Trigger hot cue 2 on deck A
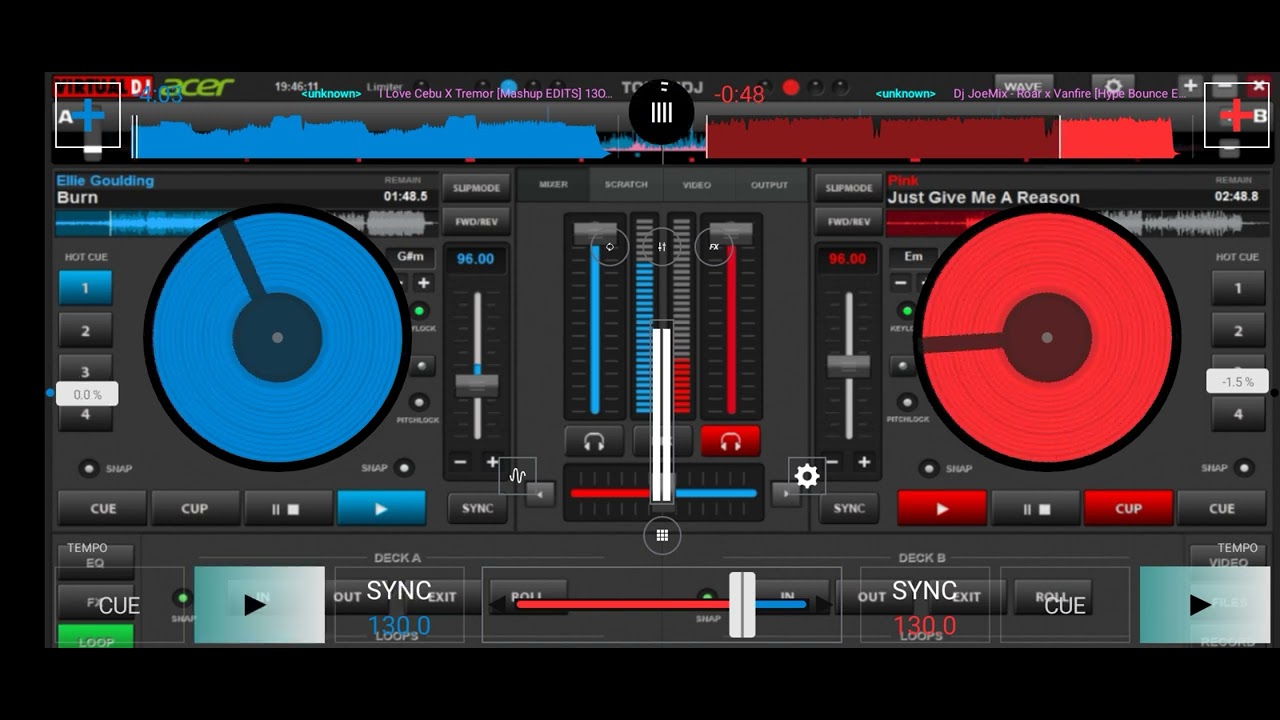 (x=85, y=331)
